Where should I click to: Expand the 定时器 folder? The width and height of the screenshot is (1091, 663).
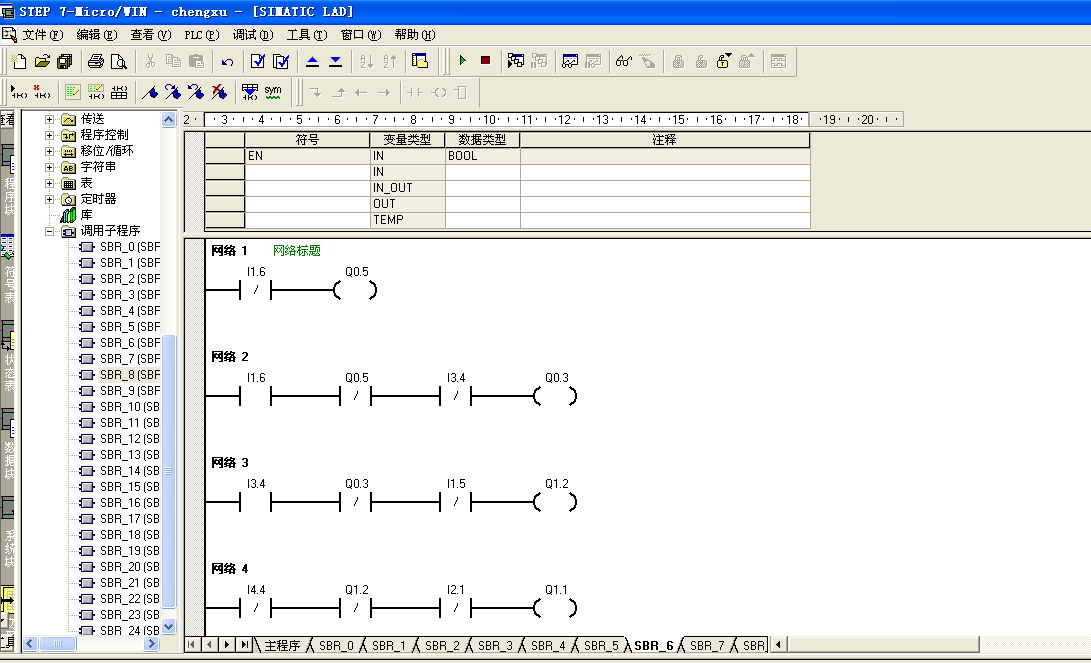coord(49,199)
